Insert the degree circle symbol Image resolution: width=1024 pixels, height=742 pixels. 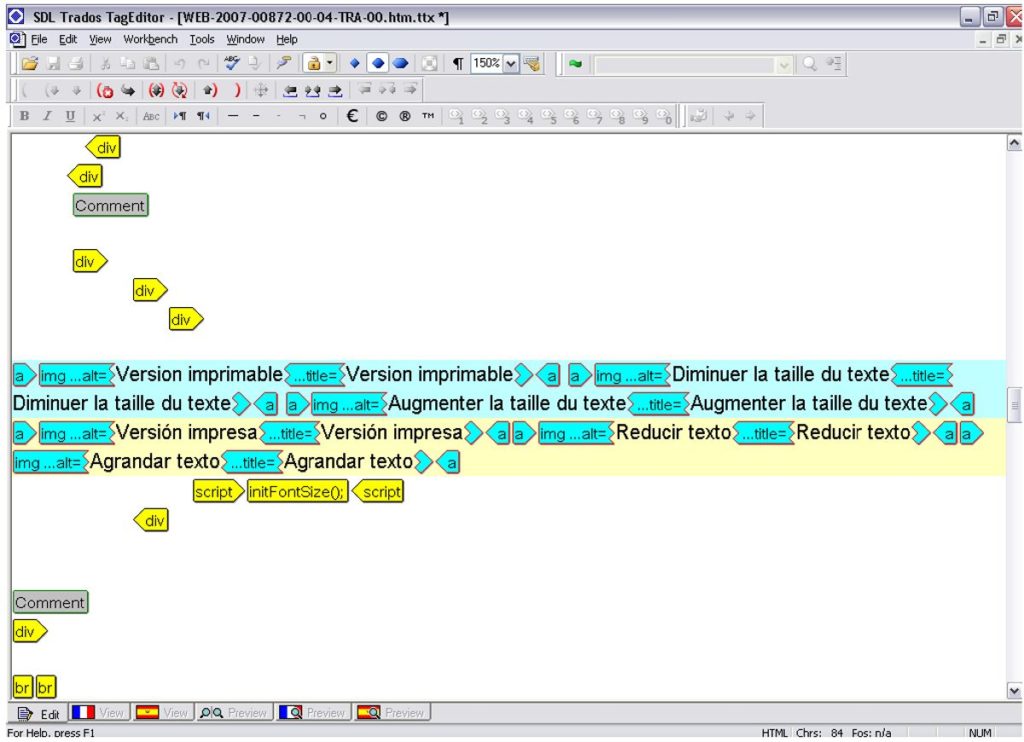coord(323,116)
